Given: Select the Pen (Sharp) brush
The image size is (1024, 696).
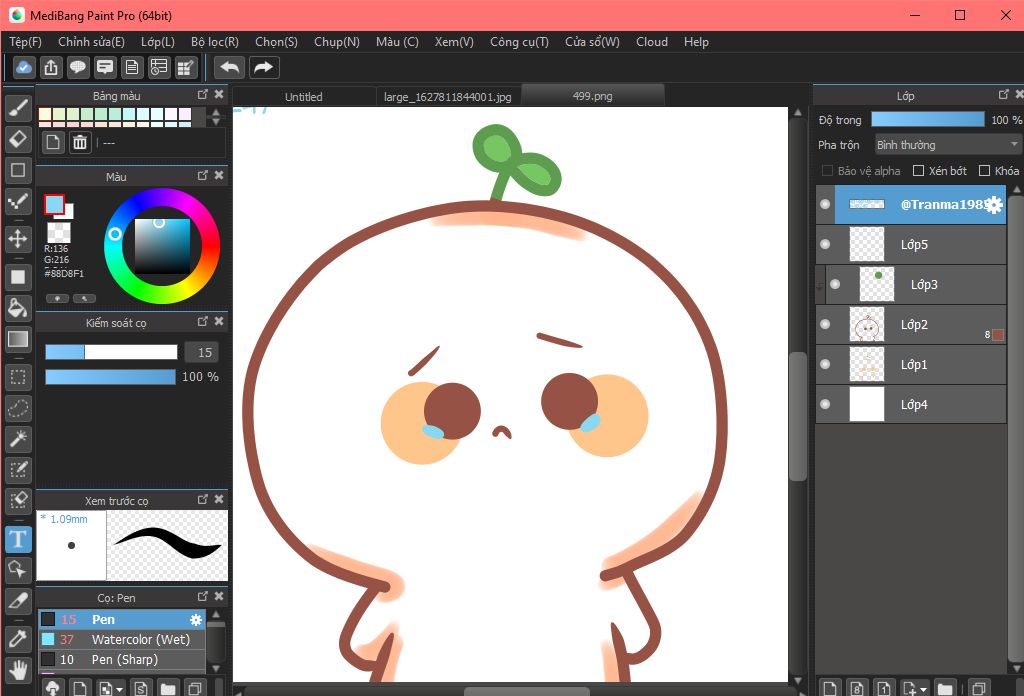Looking at the screenshot, I should [122, 660].
